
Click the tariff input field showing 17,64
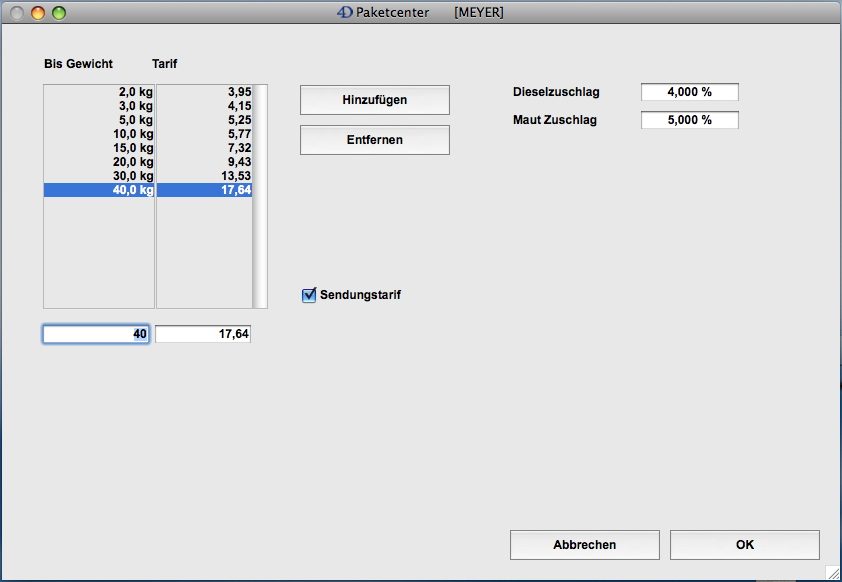pos(203,334)
